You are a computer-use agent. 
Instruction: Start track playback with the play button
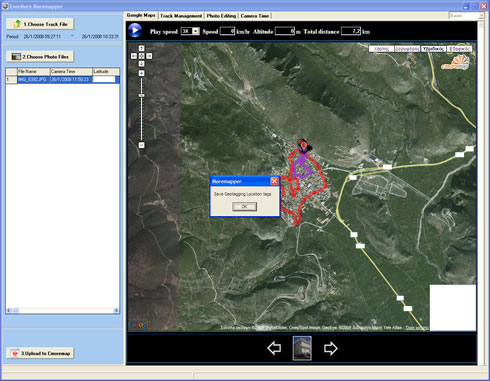(135, 30)
